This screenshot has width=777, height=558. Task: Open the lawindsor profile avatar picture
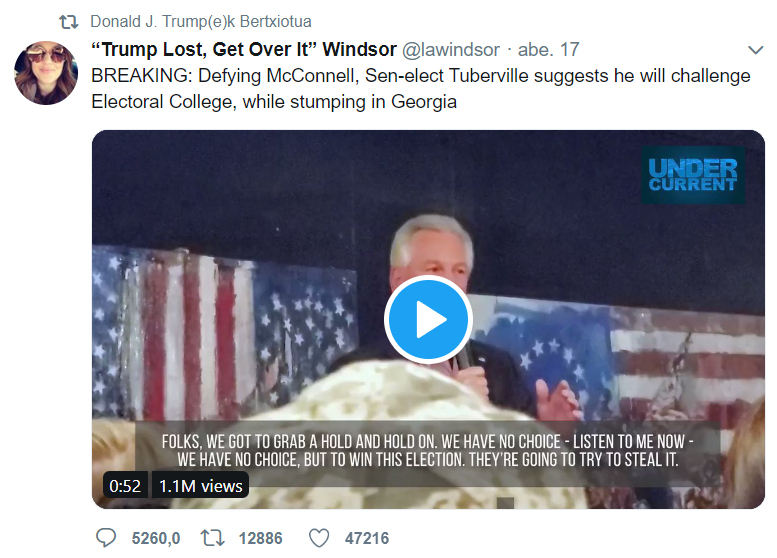(46, 73)
